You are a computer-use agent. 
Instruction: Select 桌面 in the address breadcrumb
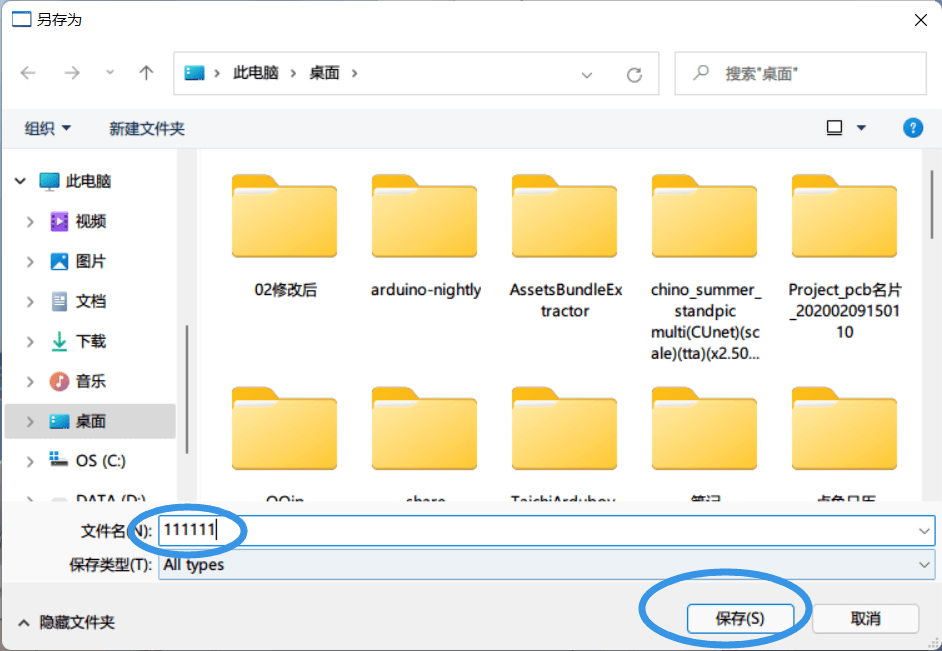(x=324, y=73)
